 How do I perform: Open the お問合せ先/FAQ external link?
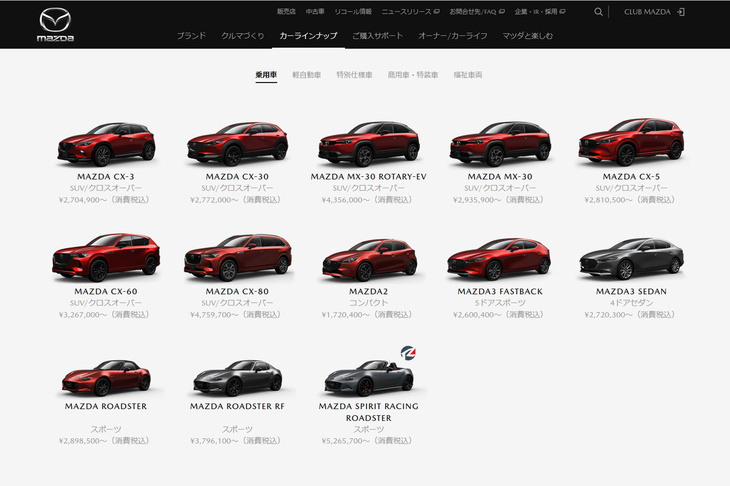478,12
